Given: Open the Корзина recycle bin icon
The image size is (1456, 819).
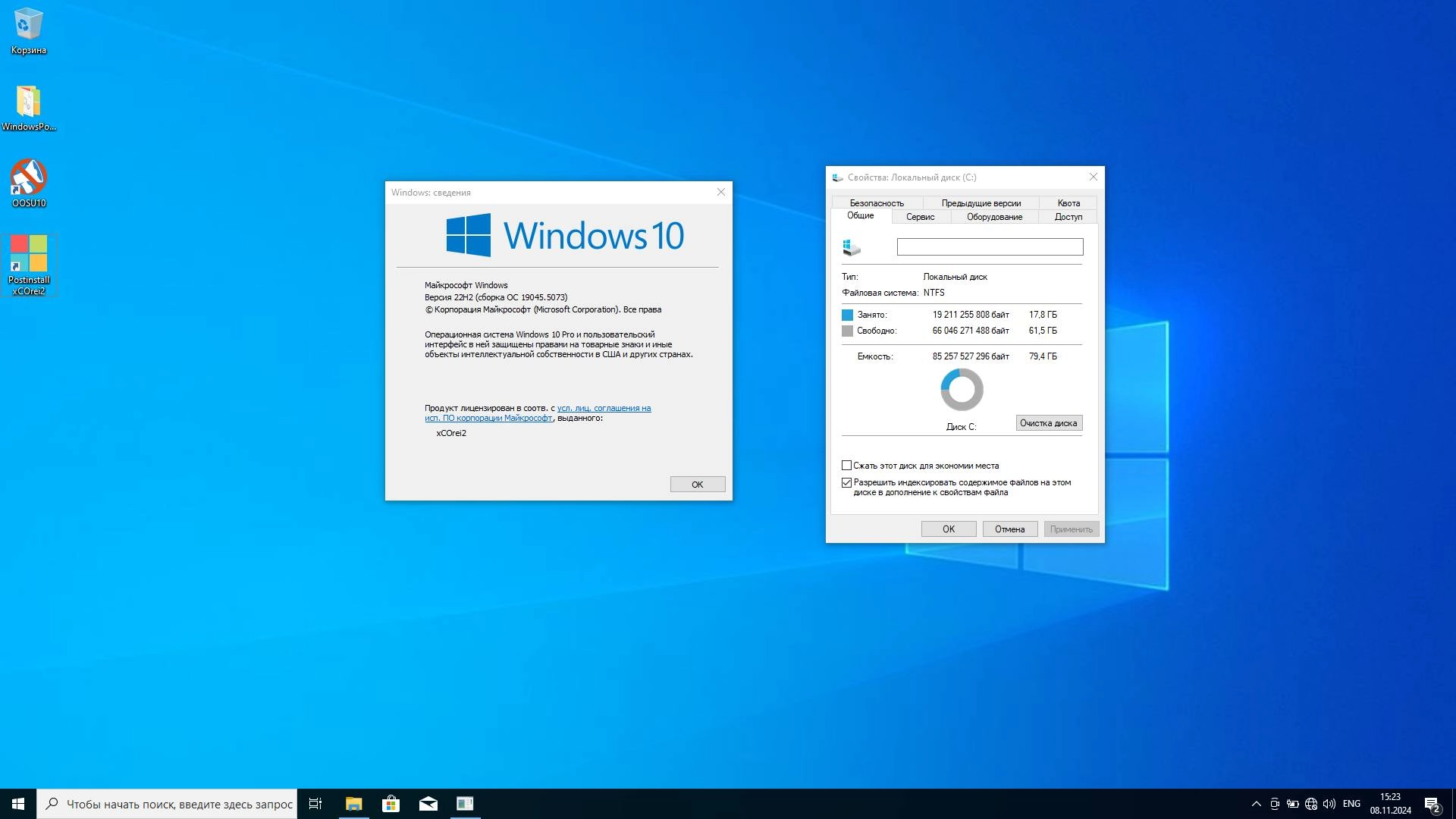Looking at the screenshot, I should coord(28,32).
